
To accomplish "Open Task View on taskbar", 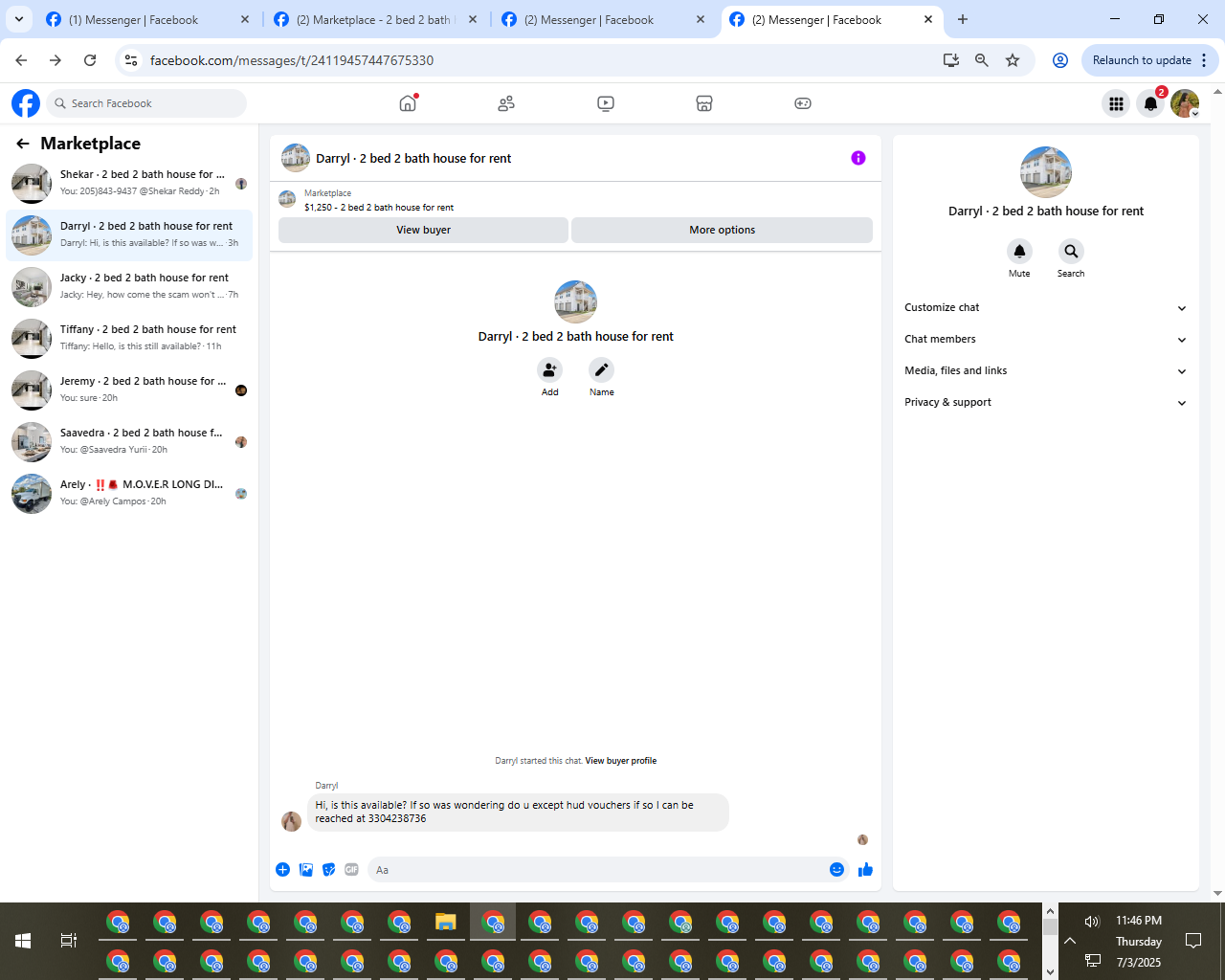I will click(69, 941).
